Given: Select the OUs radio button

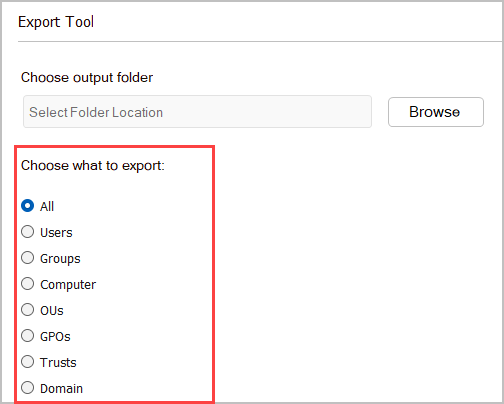Looking at the screenshot, I should coord(28,310).
